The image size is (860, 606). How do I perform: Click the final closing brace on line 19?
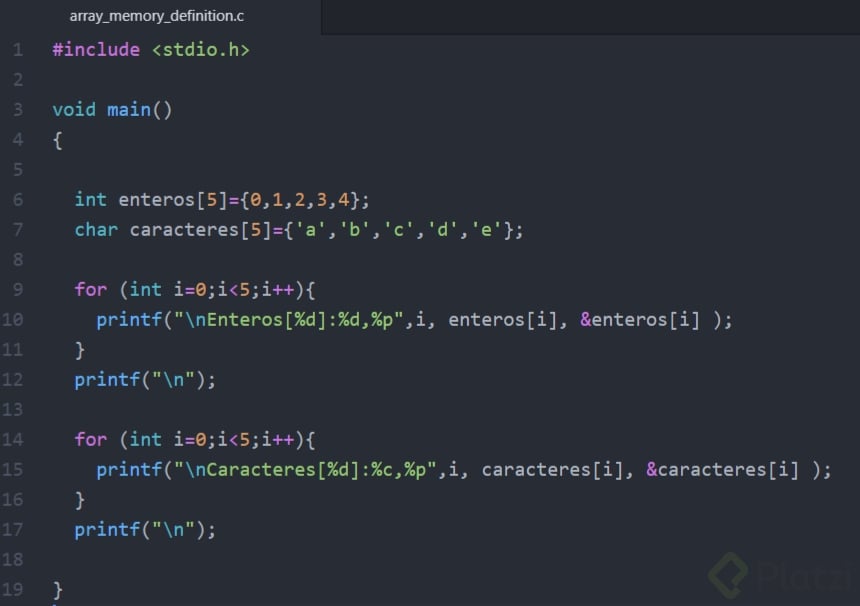(56, 589)
